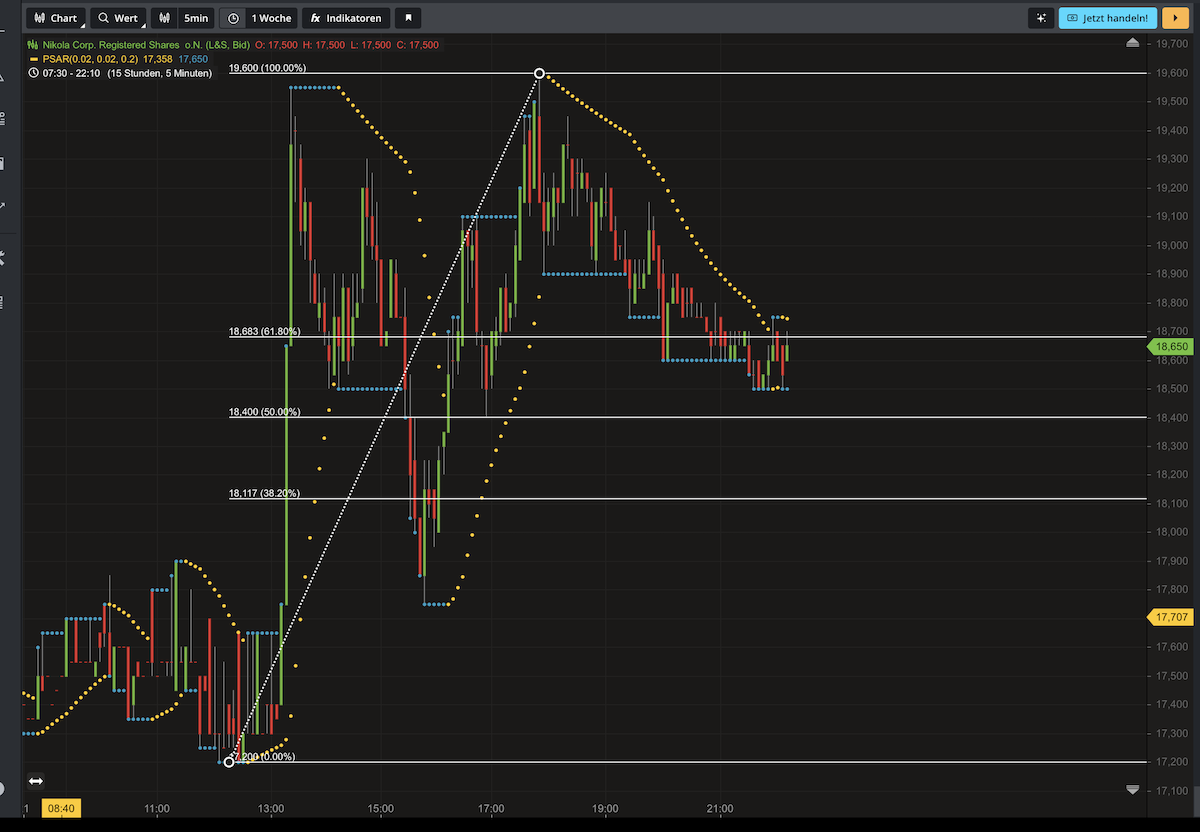
Task: Click the 19,200 value on price axis
Action: [1171, 188]
